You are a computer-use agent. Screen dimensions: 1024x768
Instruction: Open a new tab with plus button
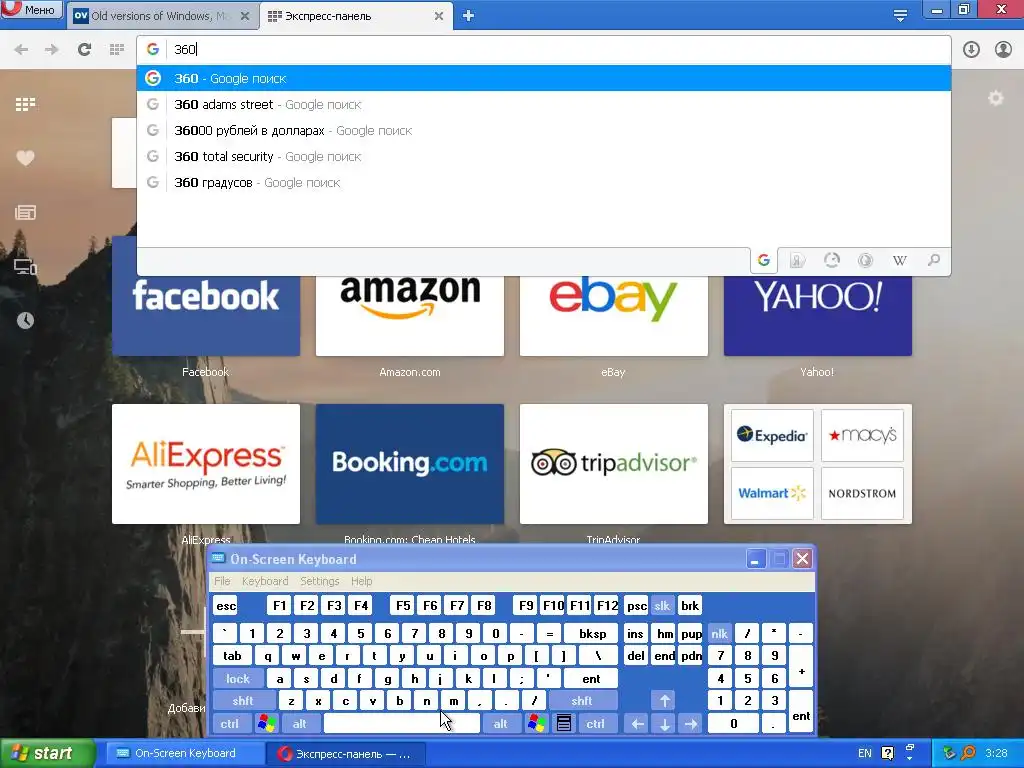click(x=468, y=16)
